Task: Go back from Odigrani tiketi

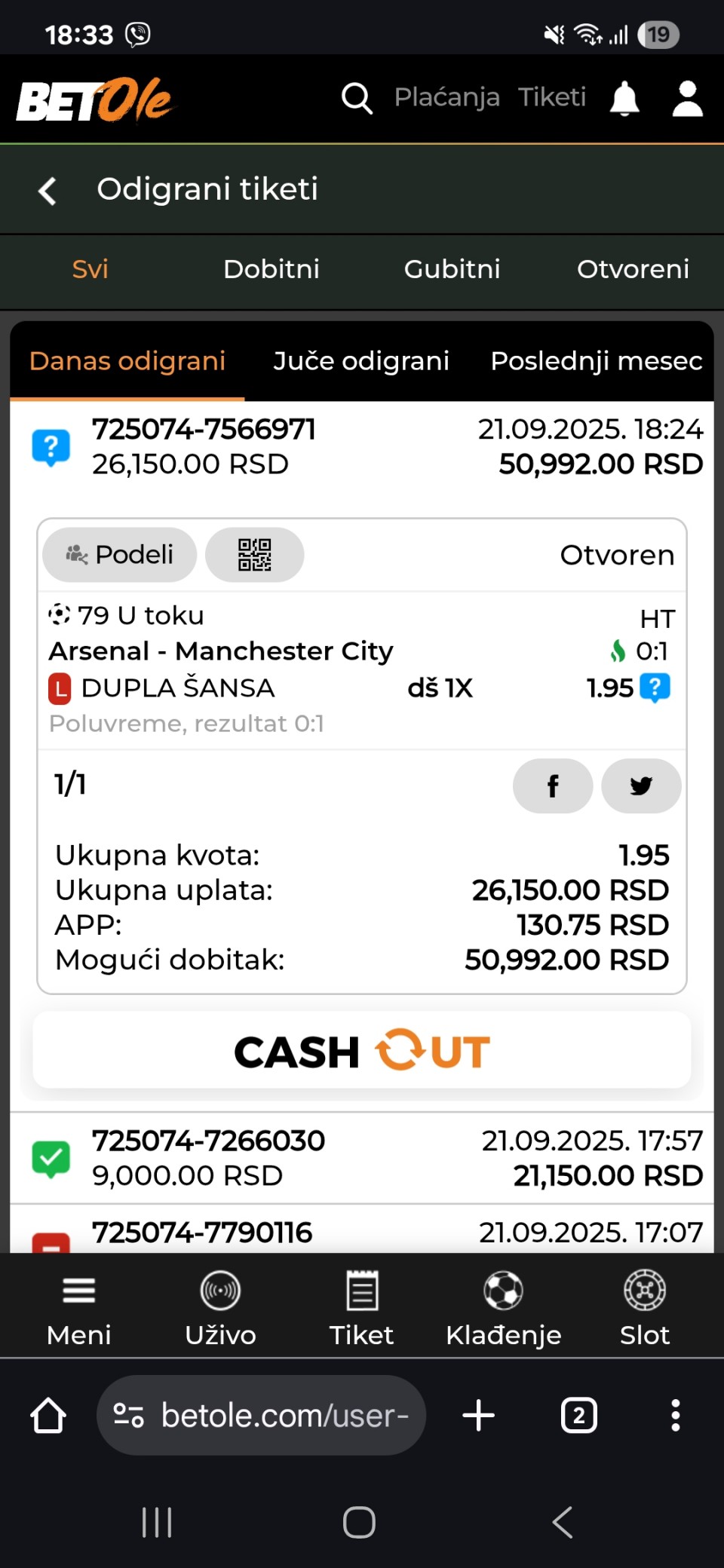Action: [x=48, y=190]
